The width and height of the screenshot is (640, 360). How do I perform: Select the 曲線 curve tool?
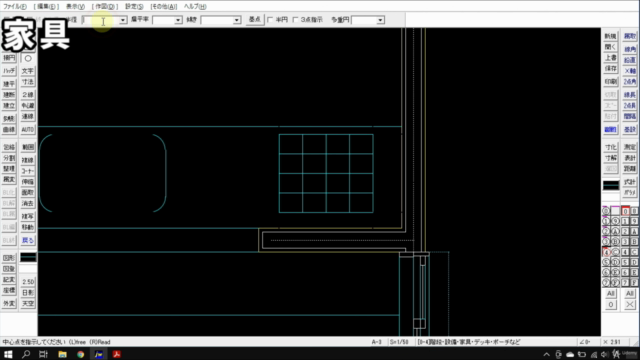click(x=9, y=130)
